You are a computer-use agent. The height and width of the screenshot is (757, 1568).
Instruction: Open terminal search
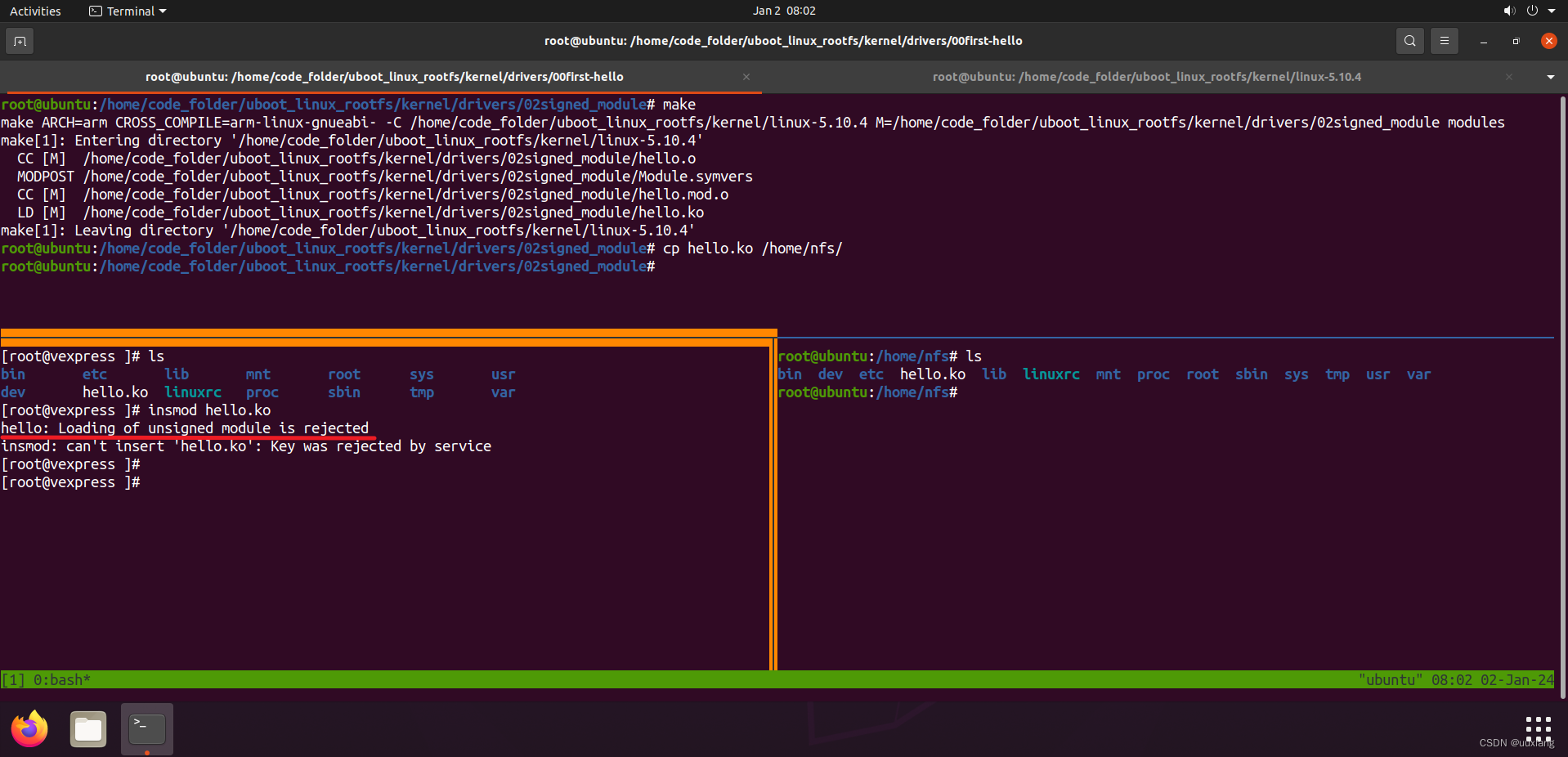(x=1409, y=41)
